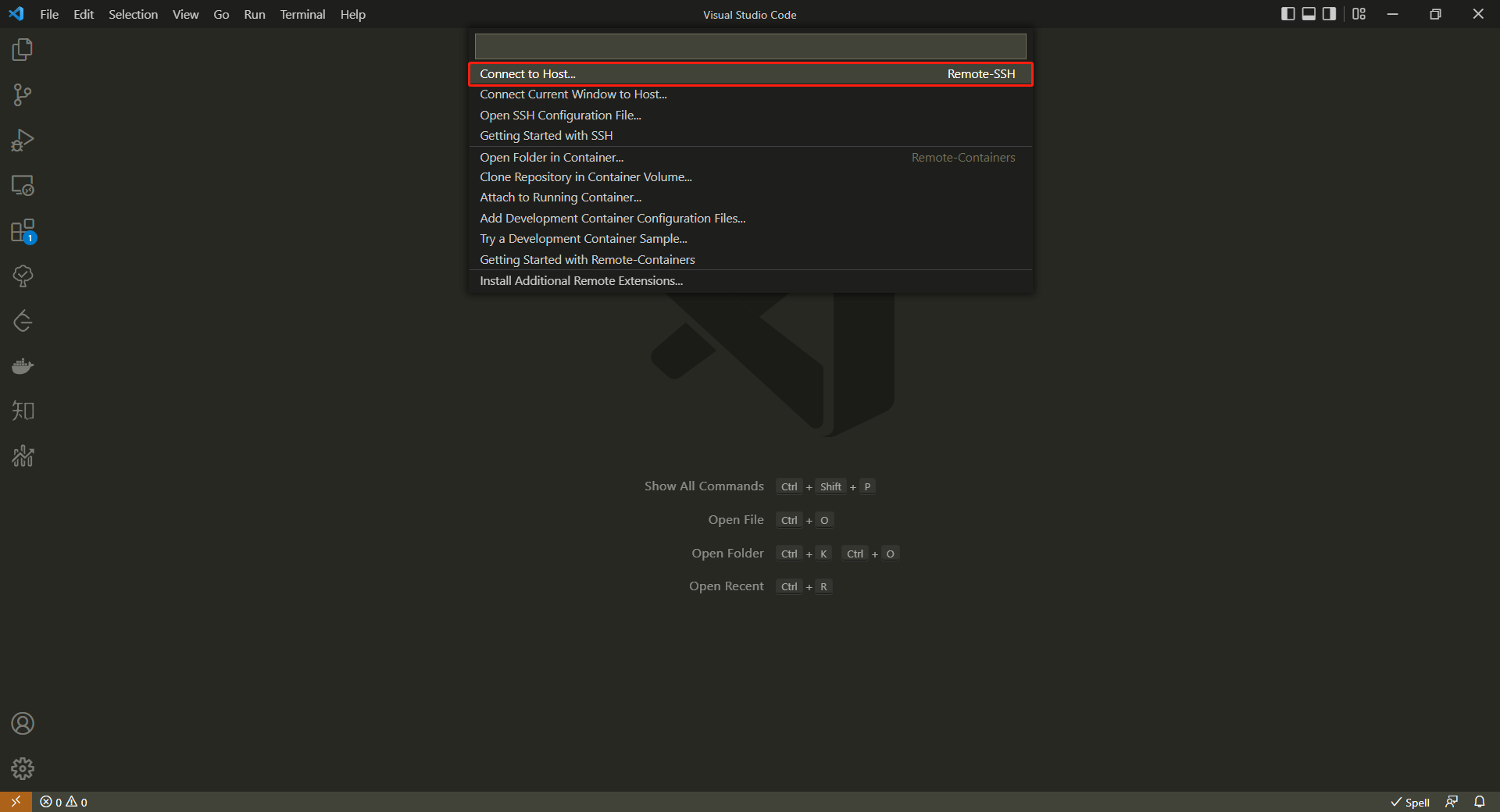Toggle the bottom panel layout button
Screen dimensions: 1500x812
1309,14
